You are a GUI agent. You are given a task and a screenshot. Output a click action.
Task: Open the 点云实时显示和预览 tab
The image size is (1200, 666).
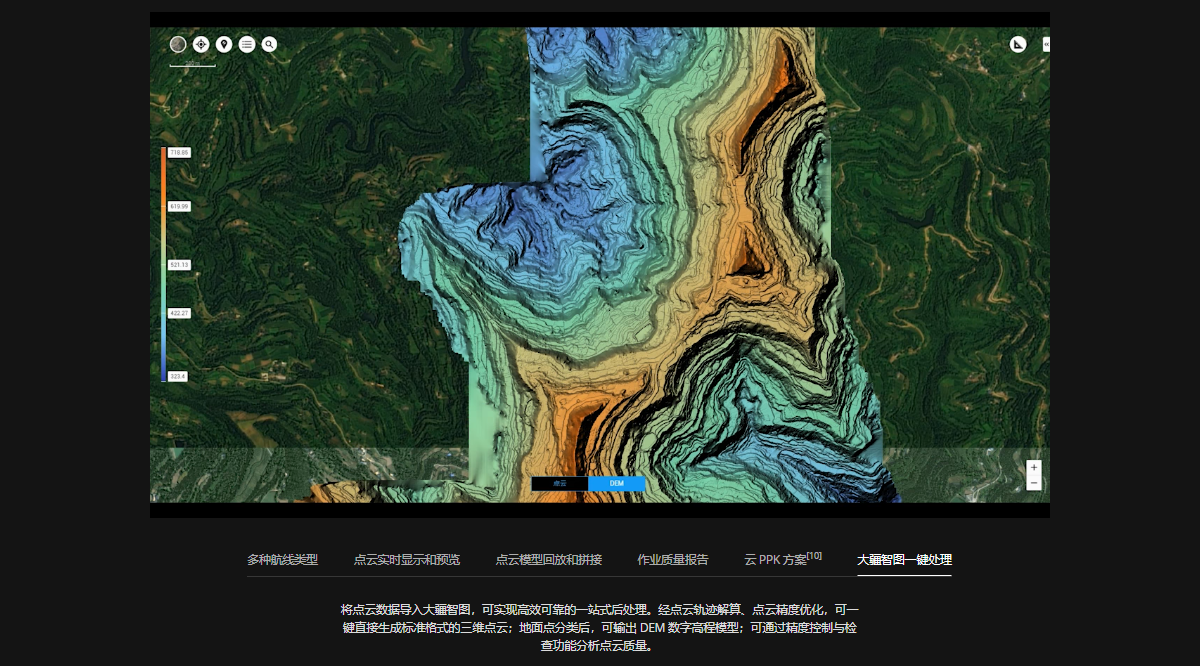tap(406, 560)
